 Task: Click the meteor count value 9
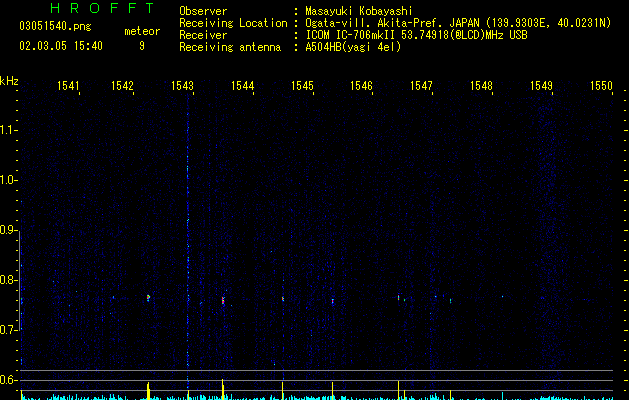point(142,46)
